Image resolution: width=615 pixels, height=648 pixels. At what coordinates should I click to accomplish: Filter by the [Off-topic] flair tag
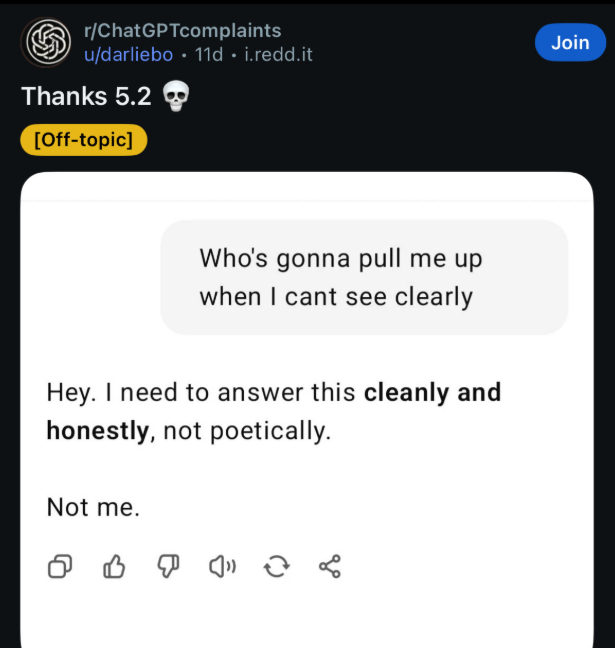(83, 139)
